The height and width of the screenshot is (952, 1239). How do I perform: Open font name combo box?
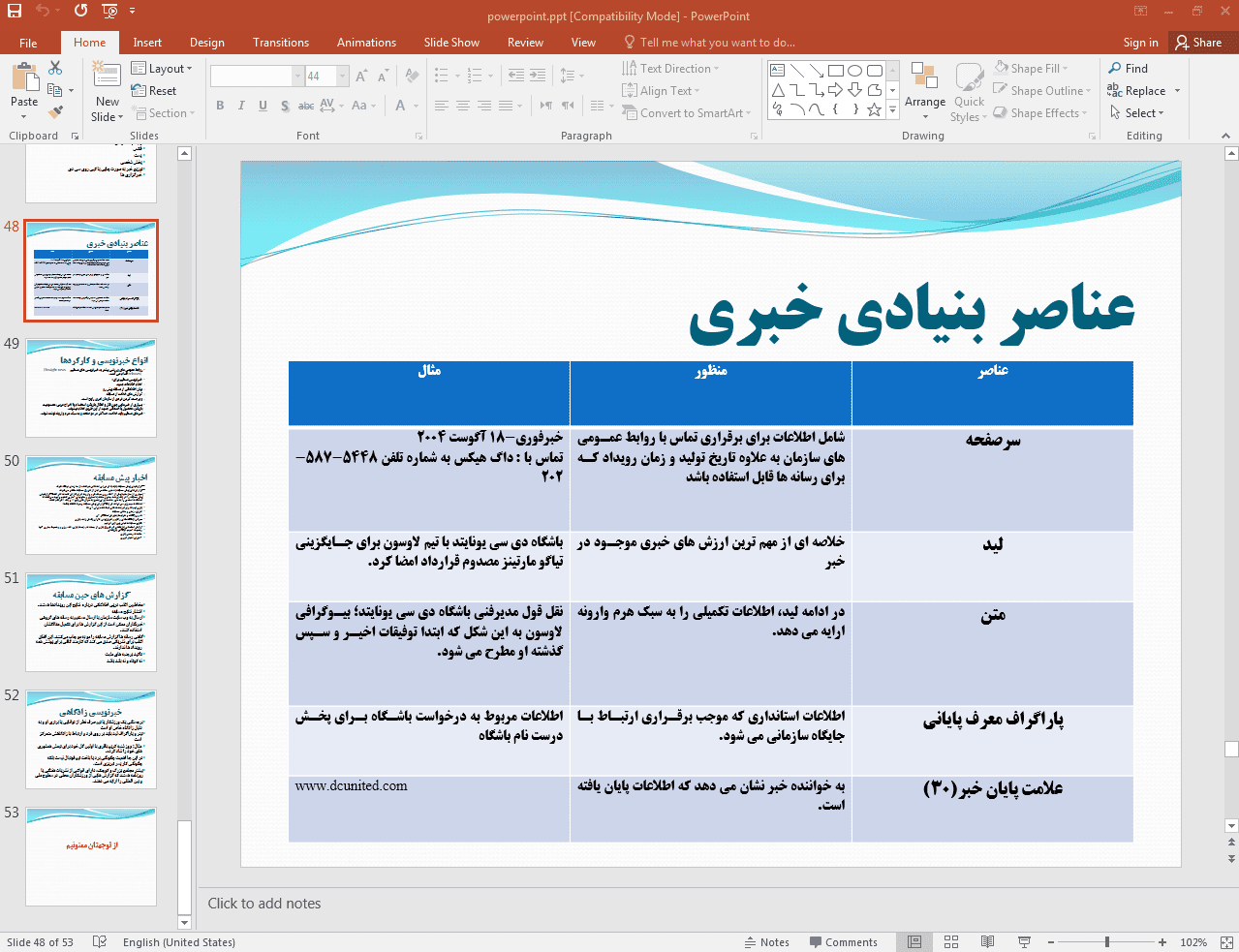(257, 76)
